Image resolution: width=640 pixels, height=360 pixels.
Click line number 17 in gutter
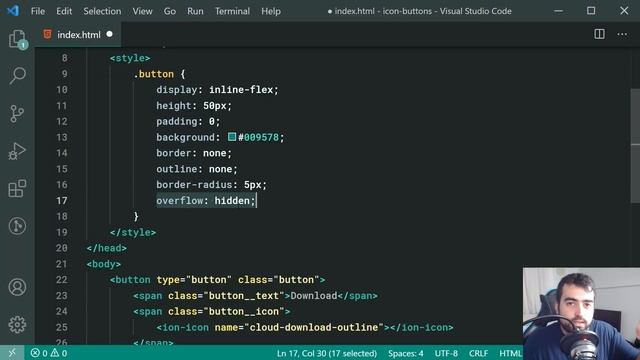(x=62, y=200)
